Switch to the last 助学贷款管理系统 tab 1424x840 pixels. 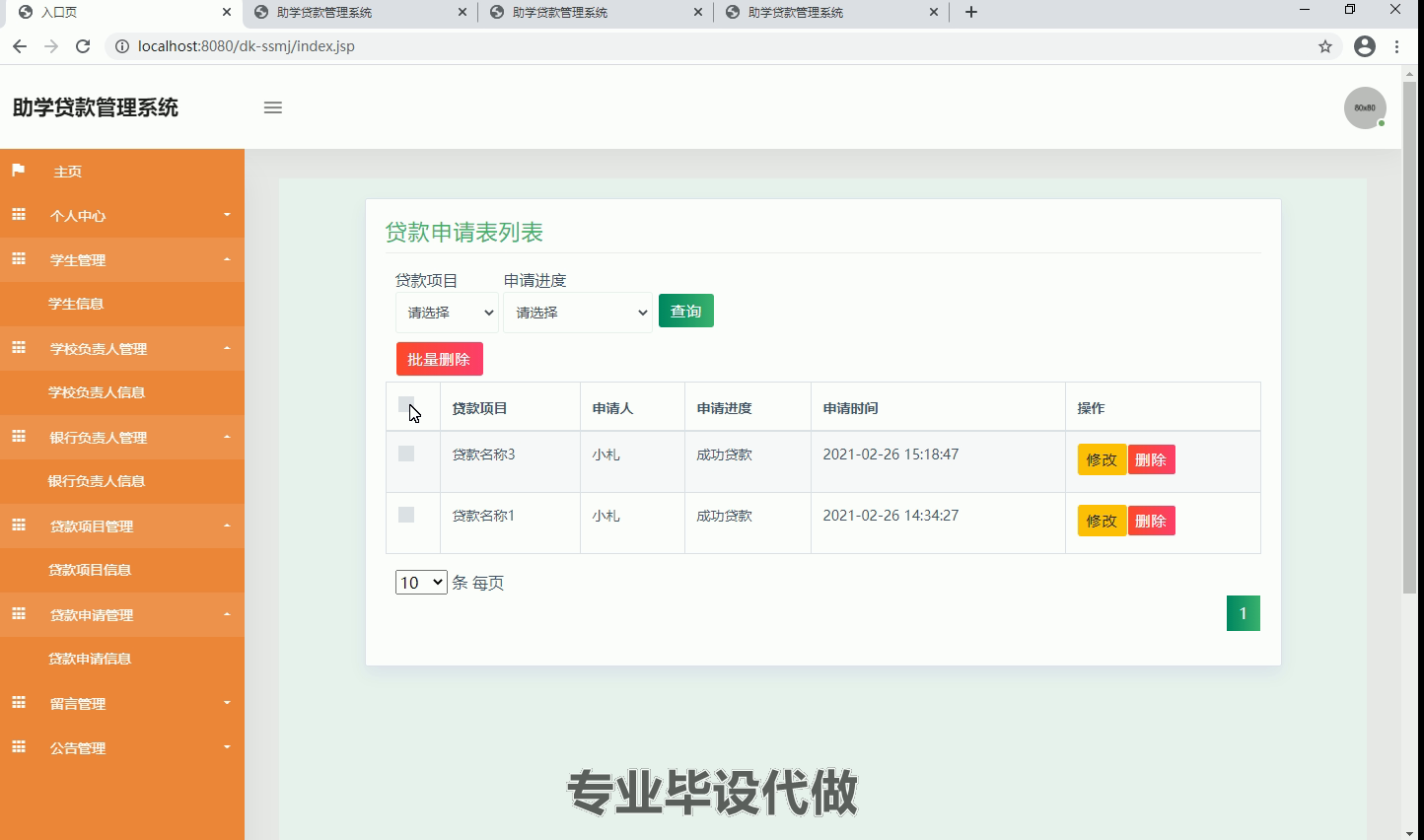(831, 12)
